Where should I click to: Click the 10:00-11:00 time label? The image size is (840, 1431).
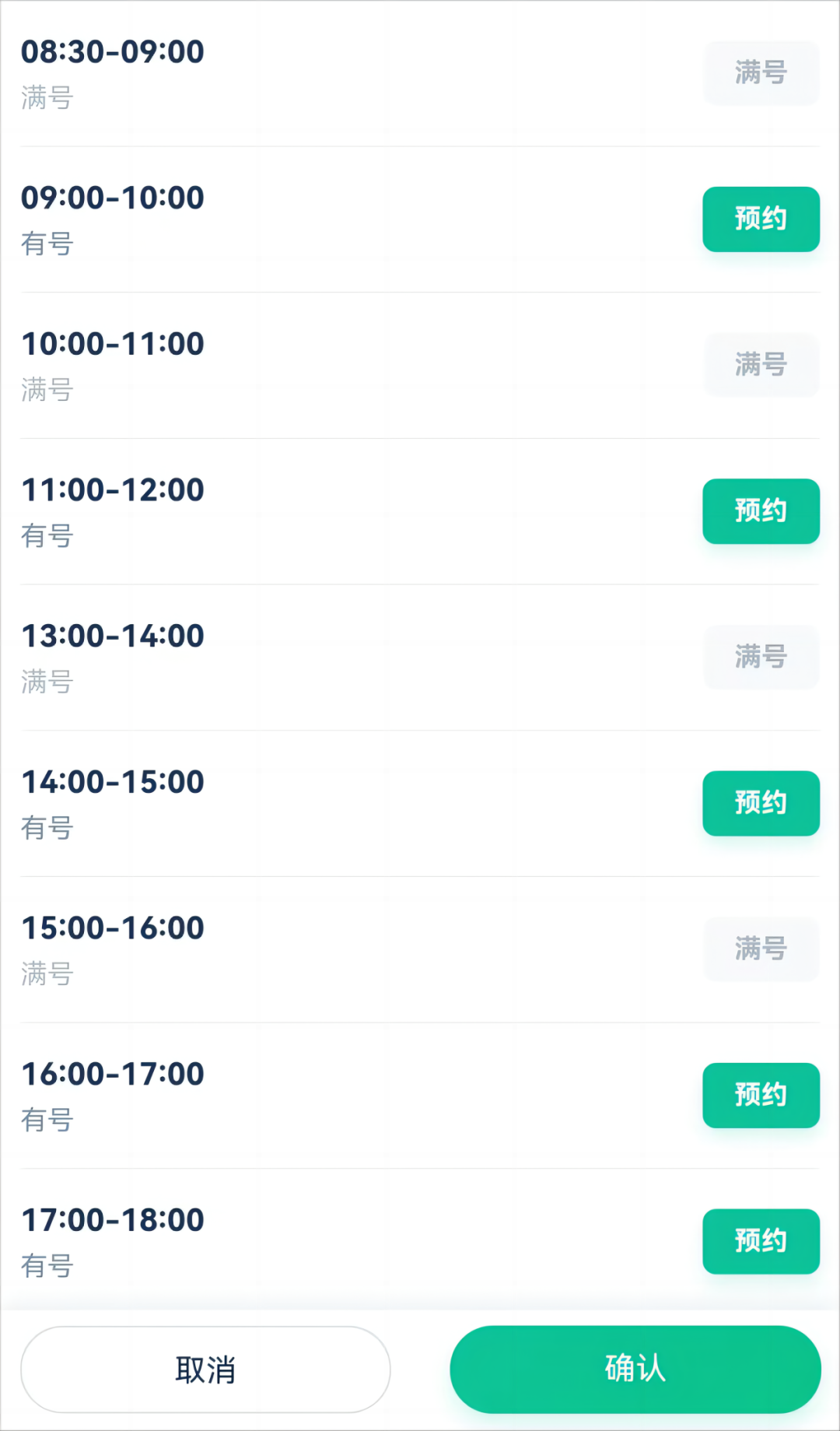[x=113, y=344]
